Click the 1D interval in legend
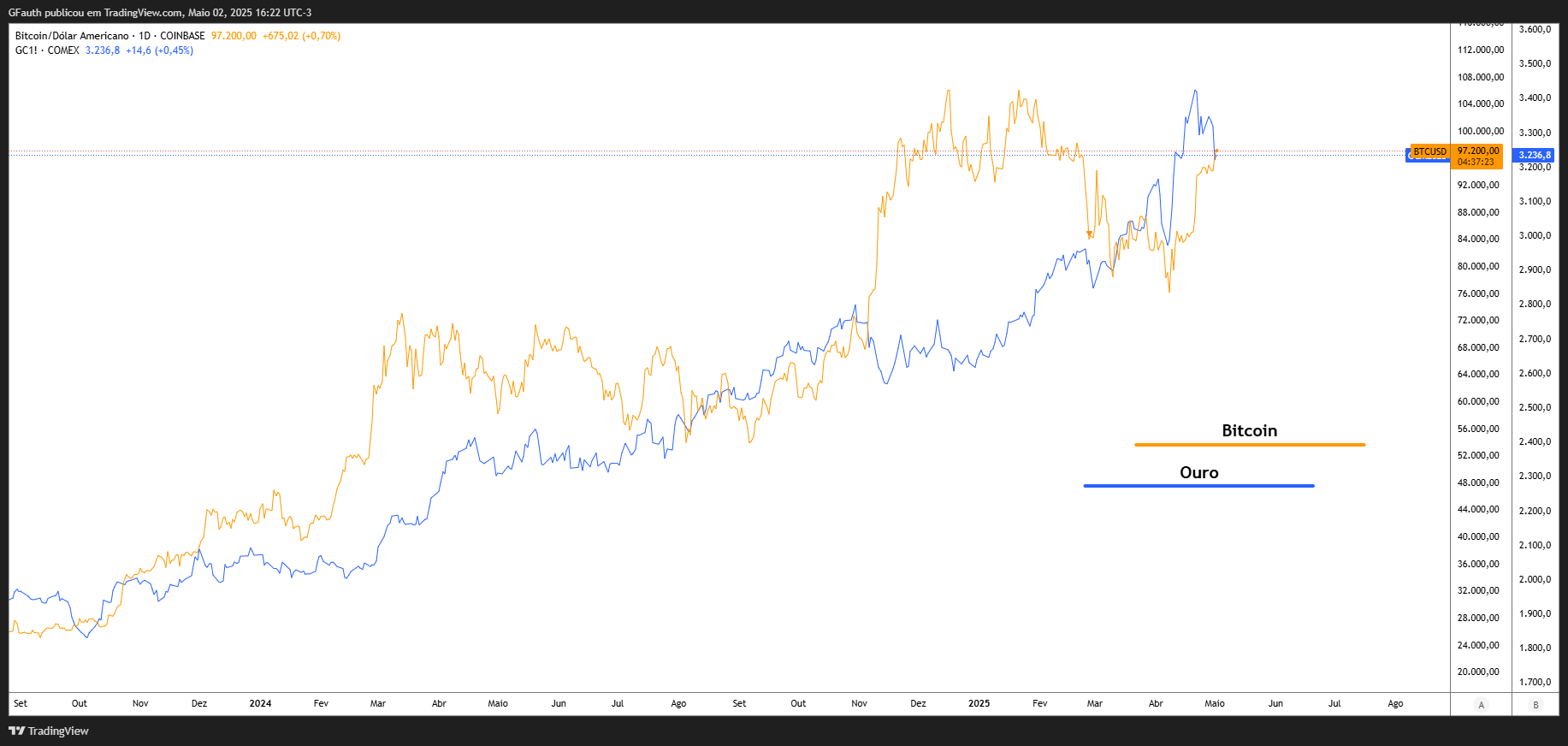 click(x=145, y=36)
